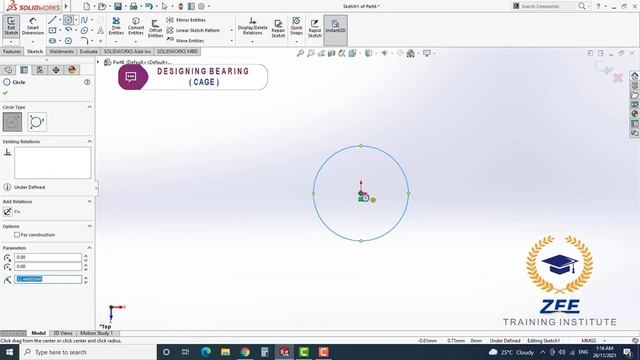640x360 pixels.
Task: Click the Offset Entities tool
Action: tap(155, 29)
